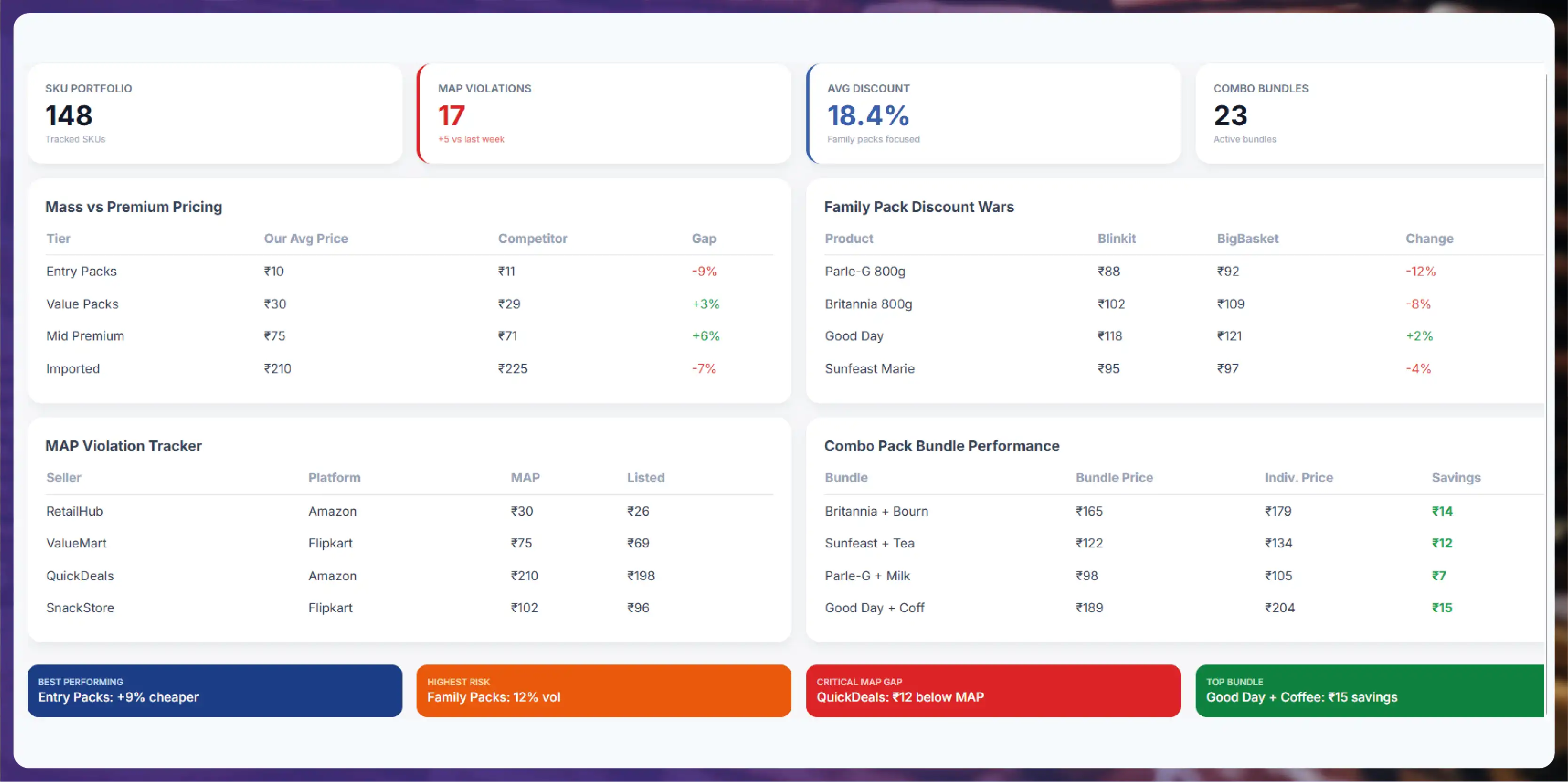Click the Critical MAP Gap QuickDeals banner
This screenshot has height=782, width=1568.
click(x=993, y=690)
